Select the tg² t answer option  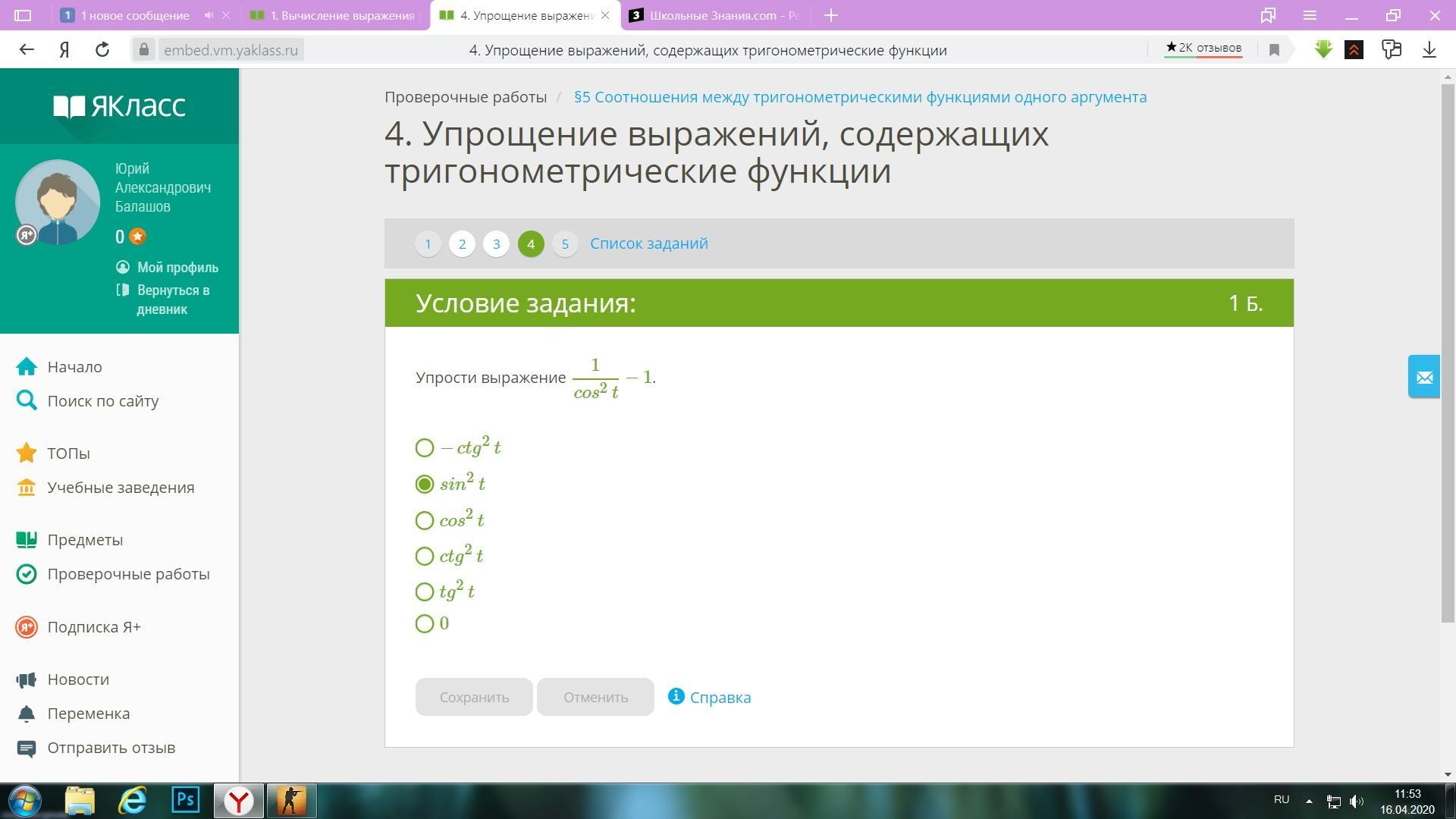click(x=425, y=591)
